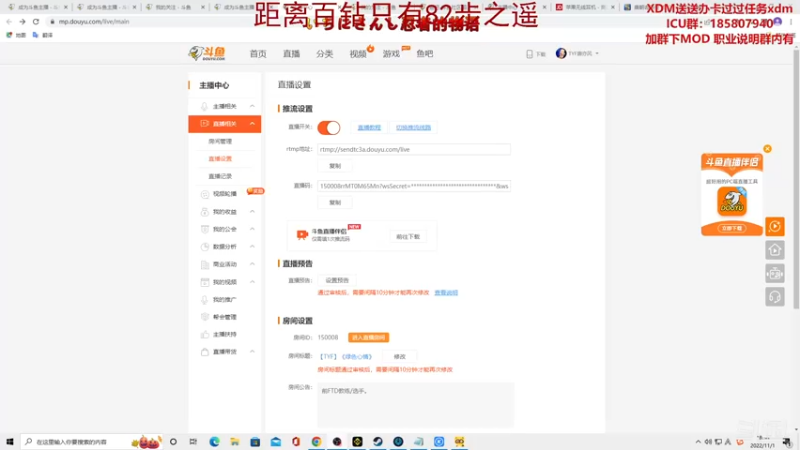Open File Explorer from taskbar

tap(235, 442)
